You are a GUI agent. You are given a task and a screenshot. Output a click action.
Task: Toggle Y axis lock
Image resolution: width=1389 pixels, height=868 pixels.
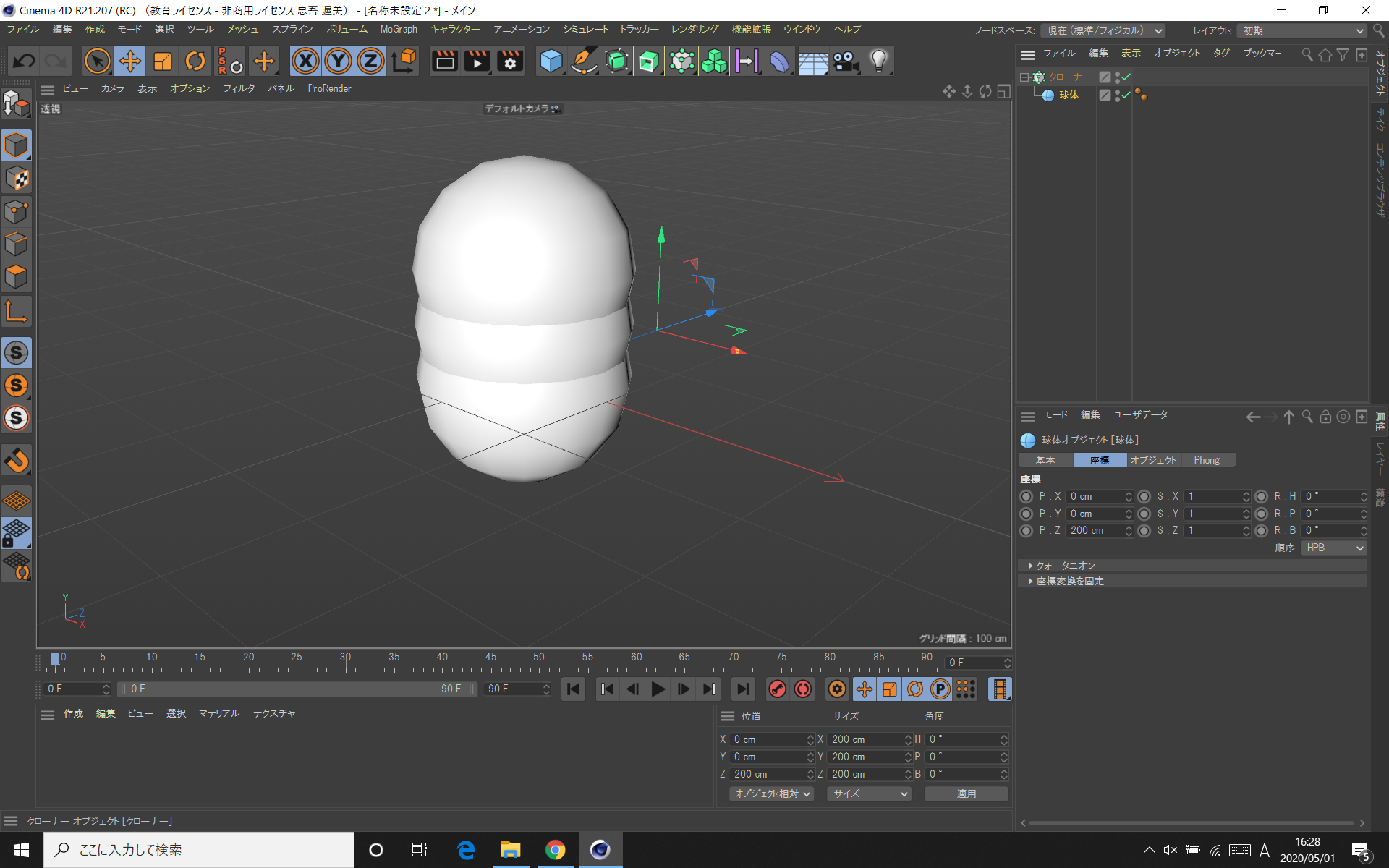[x=338, y=61]
